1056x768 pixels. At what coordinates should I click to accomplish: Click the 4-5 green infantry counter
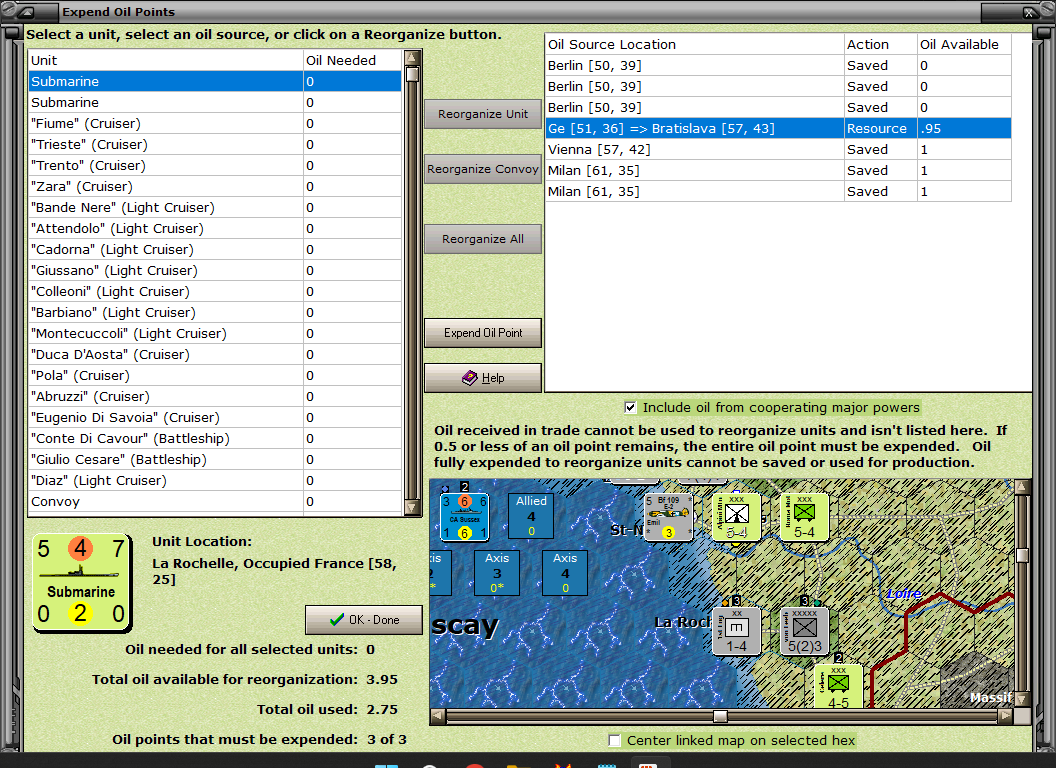click(x=838, y=686)
